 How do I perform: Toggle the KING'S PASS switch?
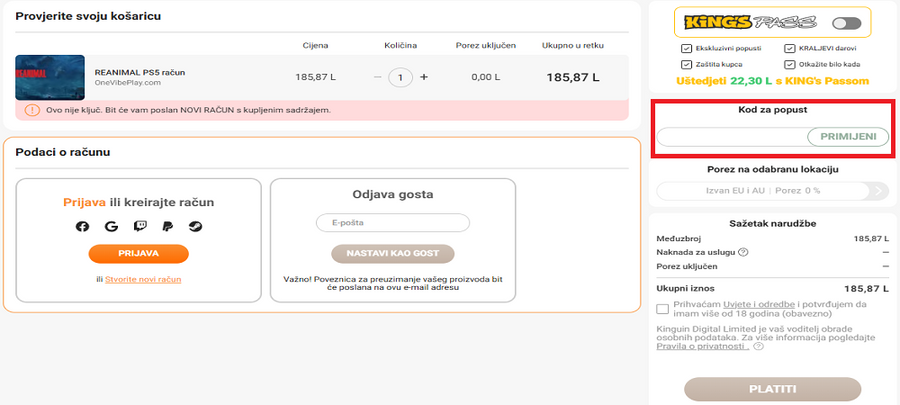tap(847, 24)
